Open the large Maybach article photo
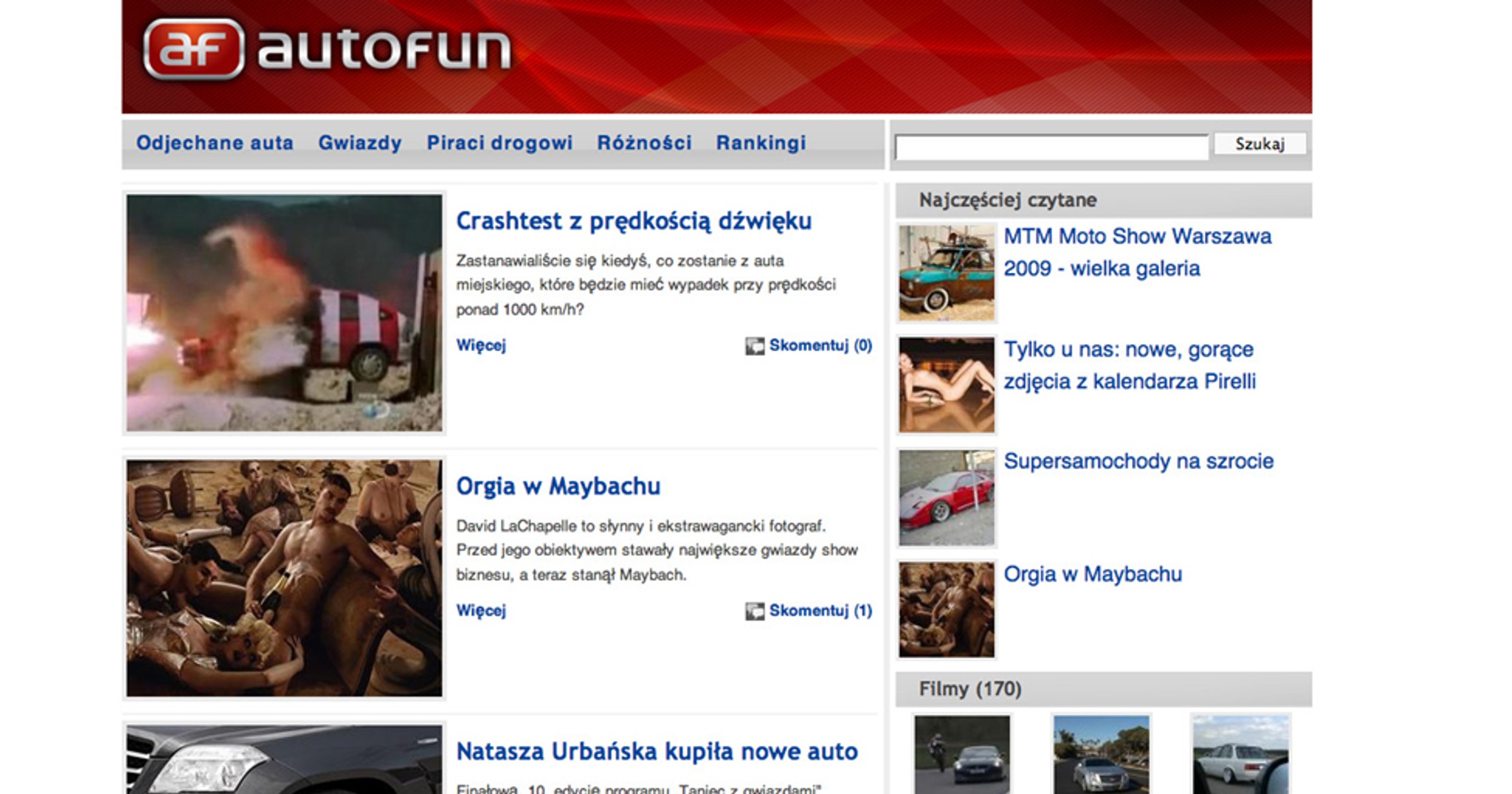The image size is (1512, 794). pyautogui.click(x=284, y=578)
